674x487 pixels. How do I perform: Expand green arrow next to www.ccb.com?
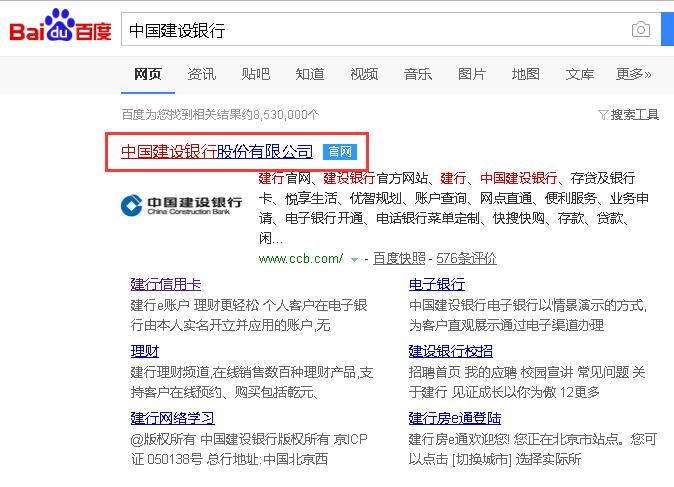tap(354, 259)
